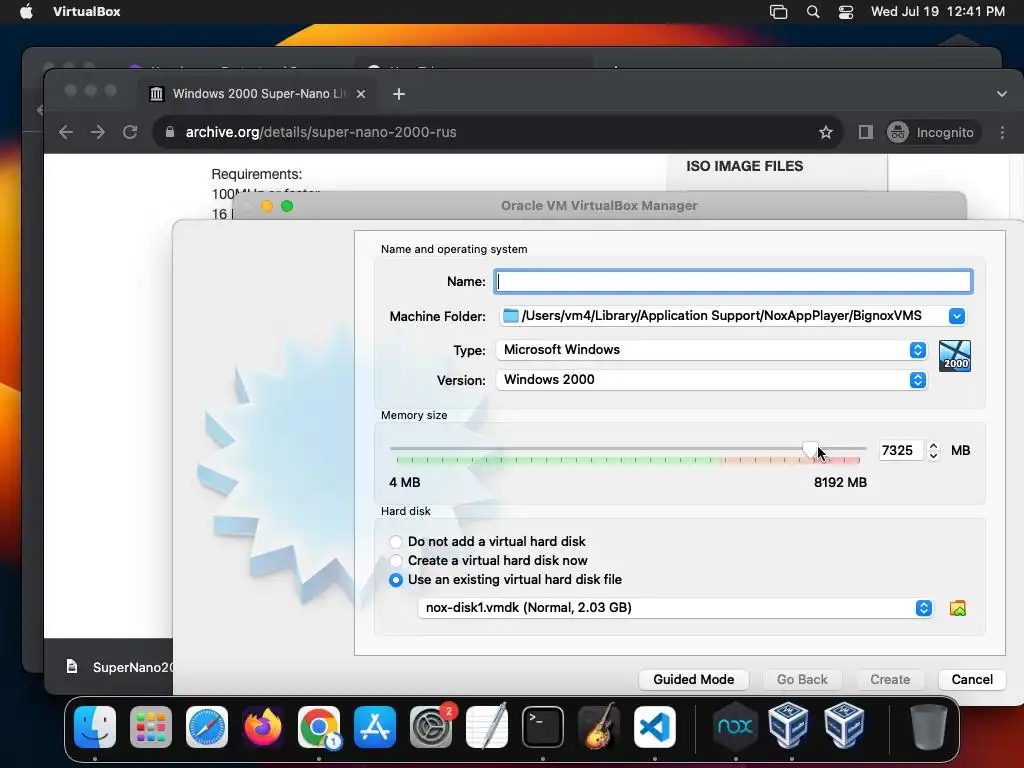Screen dimensions: 1024x768
Task: Open Chrome tab search chevron
Action: tap(1002, 94)
